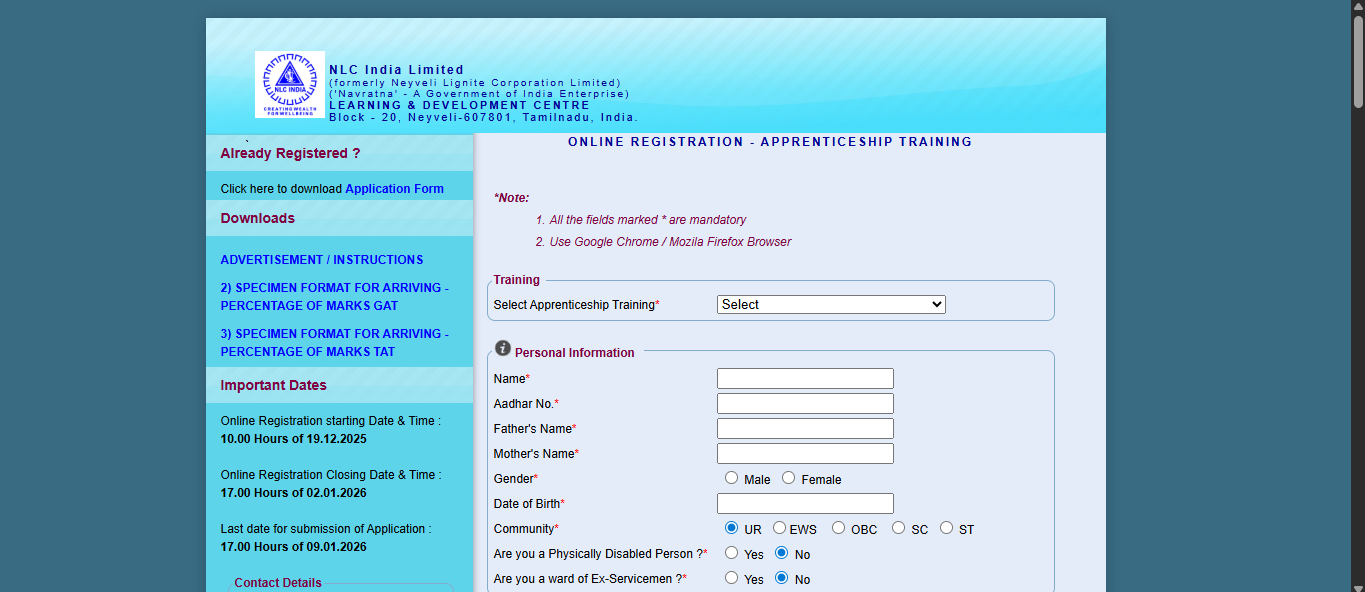The height and width of the screenshot is (592, 1365).
Task: Click the Aadhar No. input field
Action: (805, 403)
